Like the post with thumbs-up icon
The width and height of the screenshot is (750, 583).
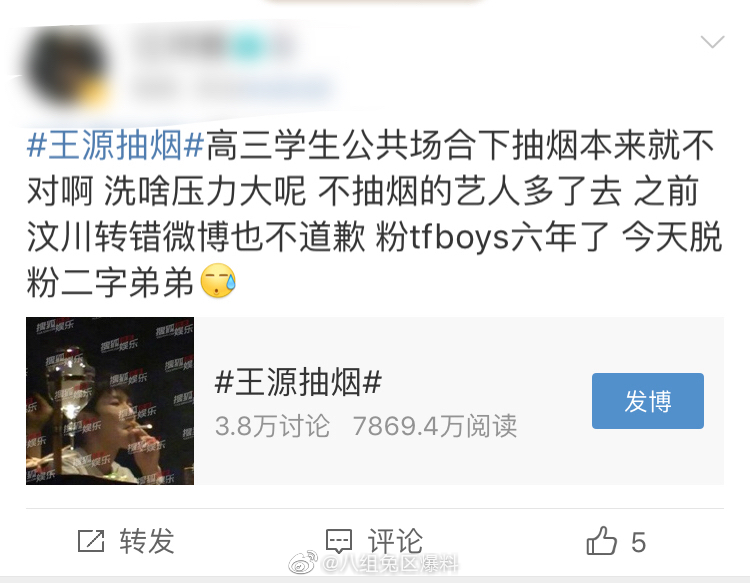[x=601, y=540]
